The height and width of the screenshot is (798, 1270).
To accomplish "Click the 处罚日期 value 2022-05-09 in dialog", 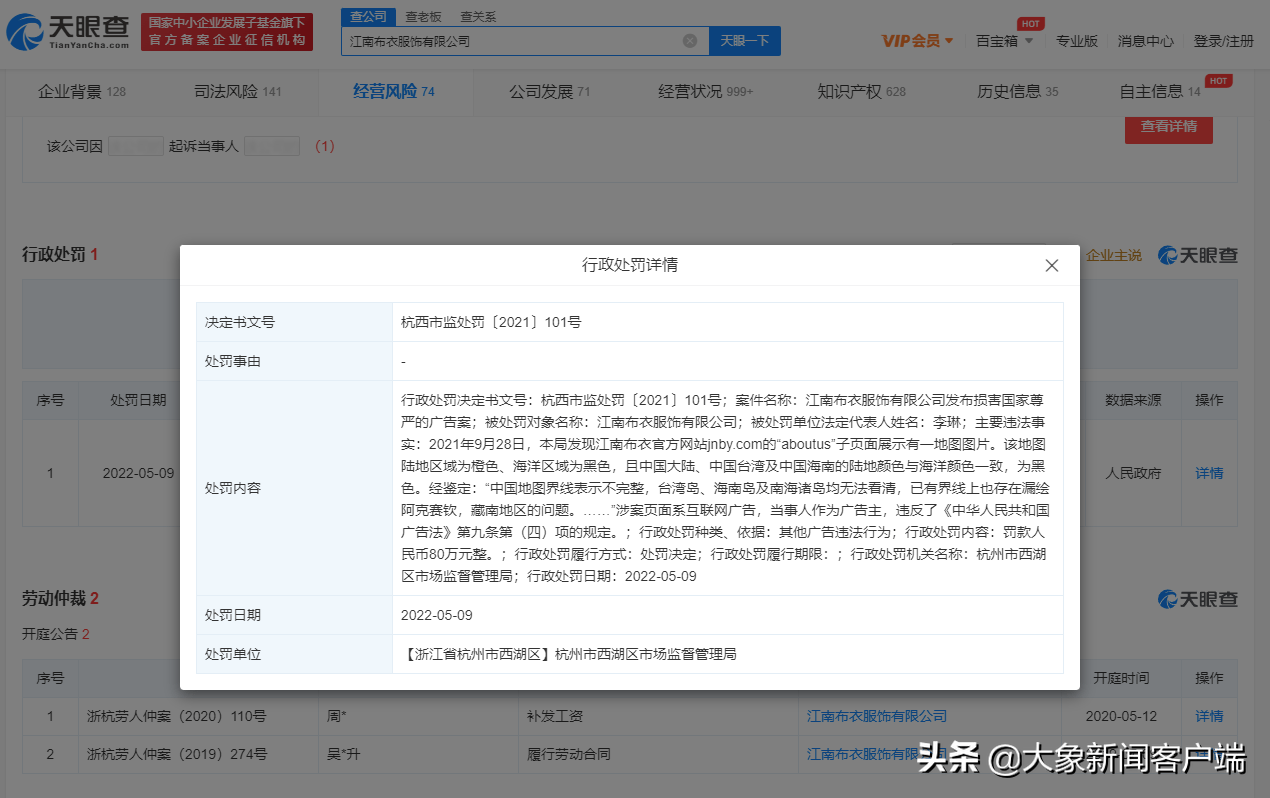I will point(437,615).
